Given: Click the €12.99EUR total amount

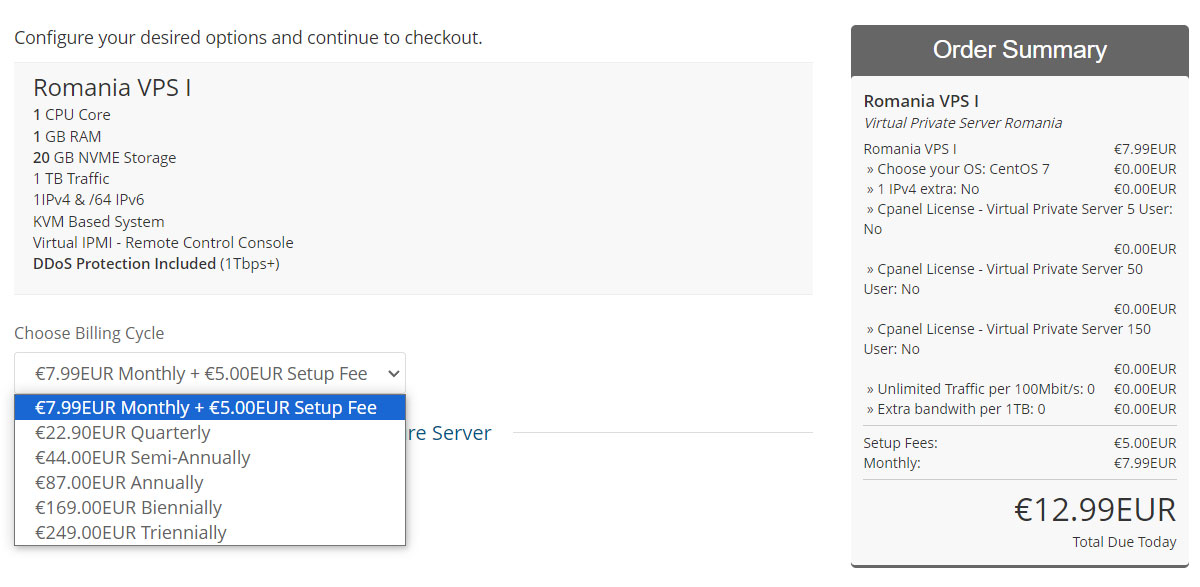Looking at the screenshot, I should pyautogui.click(x=1095, y=510).
